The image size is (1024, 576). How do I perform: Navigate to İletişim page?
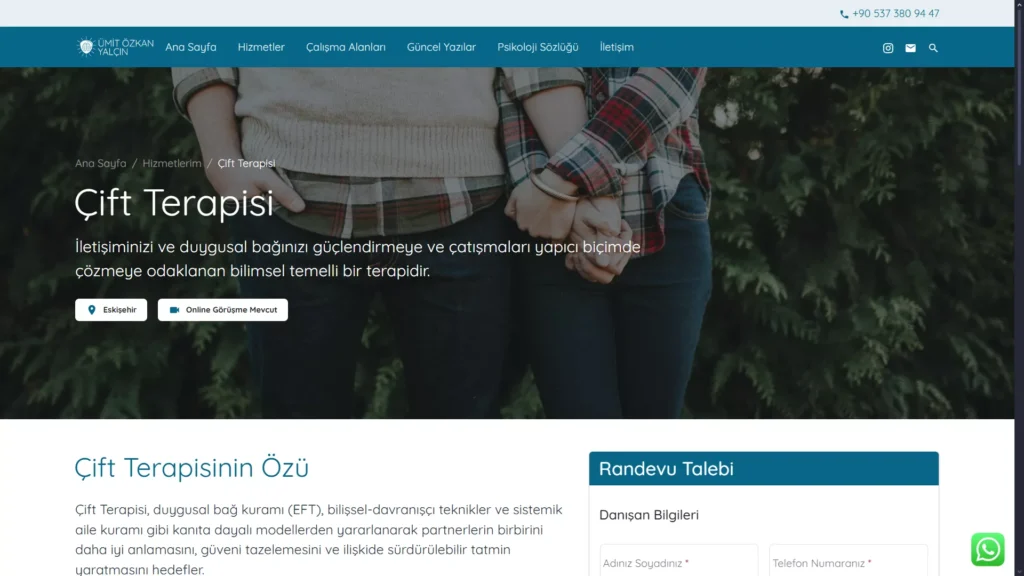[616, 47]
